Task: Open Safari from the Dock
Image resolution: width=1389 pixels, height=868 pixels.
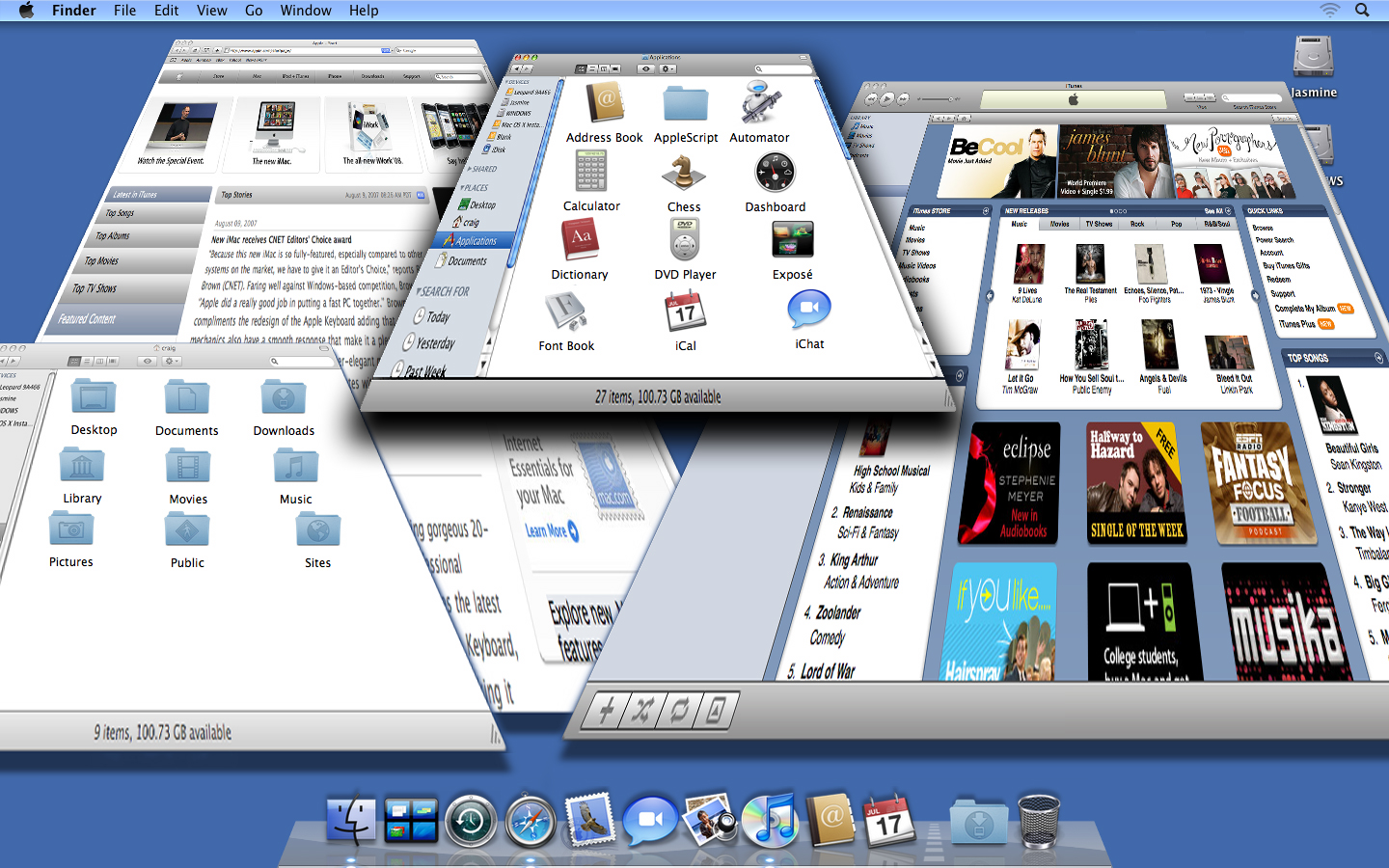Action: [531, 822]
